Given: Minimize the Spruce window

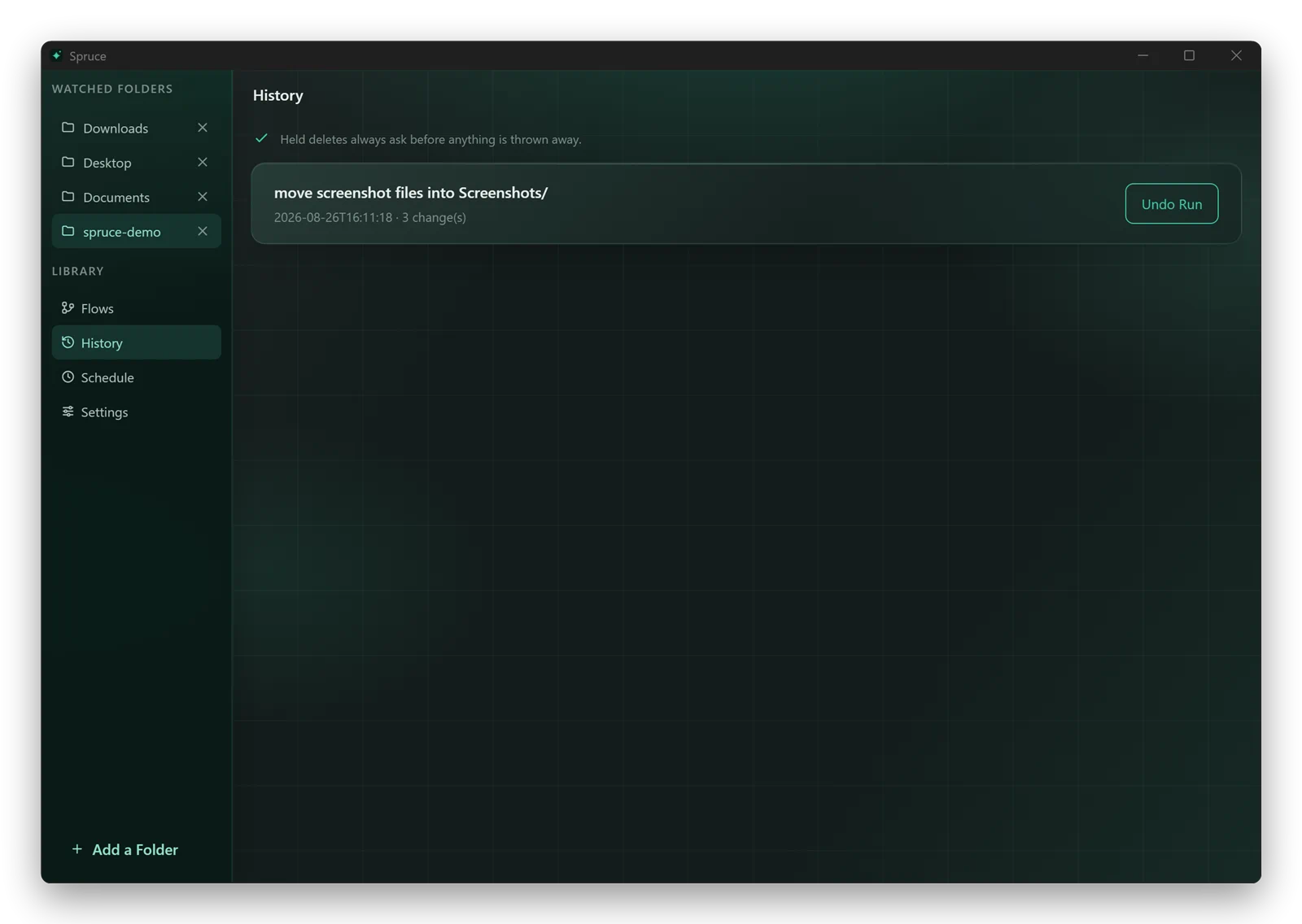Looking at the screenshot, I should click(x=1143, y=55).
